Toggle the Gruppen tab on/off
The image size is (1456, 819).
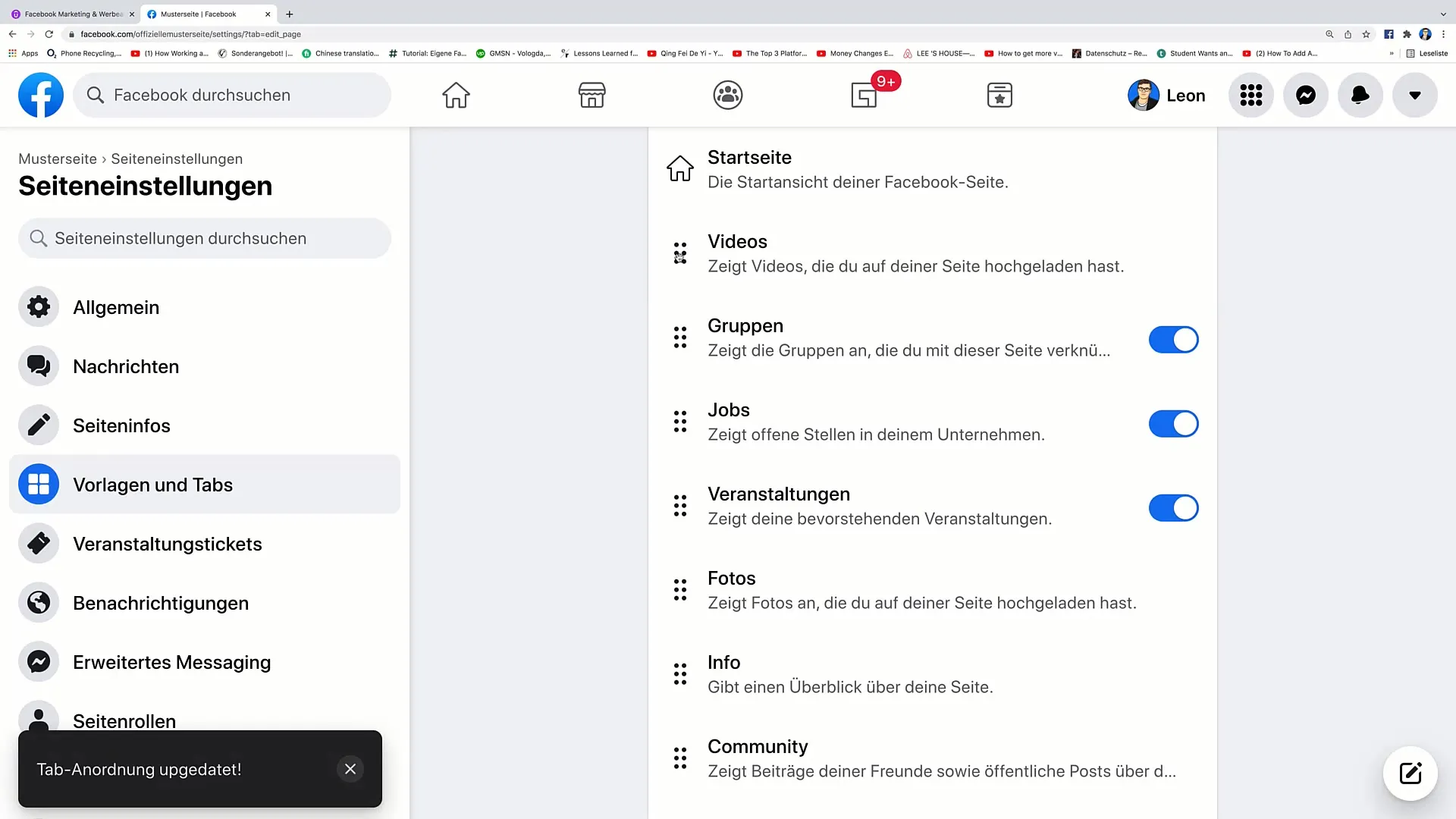pos(1174,340)
